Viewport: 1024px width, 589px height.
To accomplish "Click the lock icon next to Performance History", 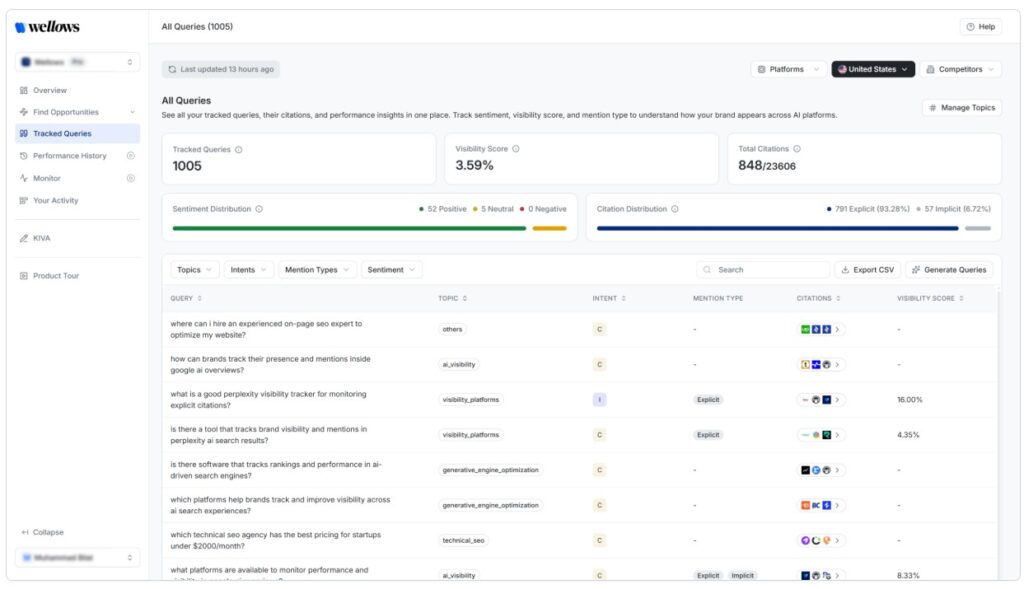I will (131, 155).
